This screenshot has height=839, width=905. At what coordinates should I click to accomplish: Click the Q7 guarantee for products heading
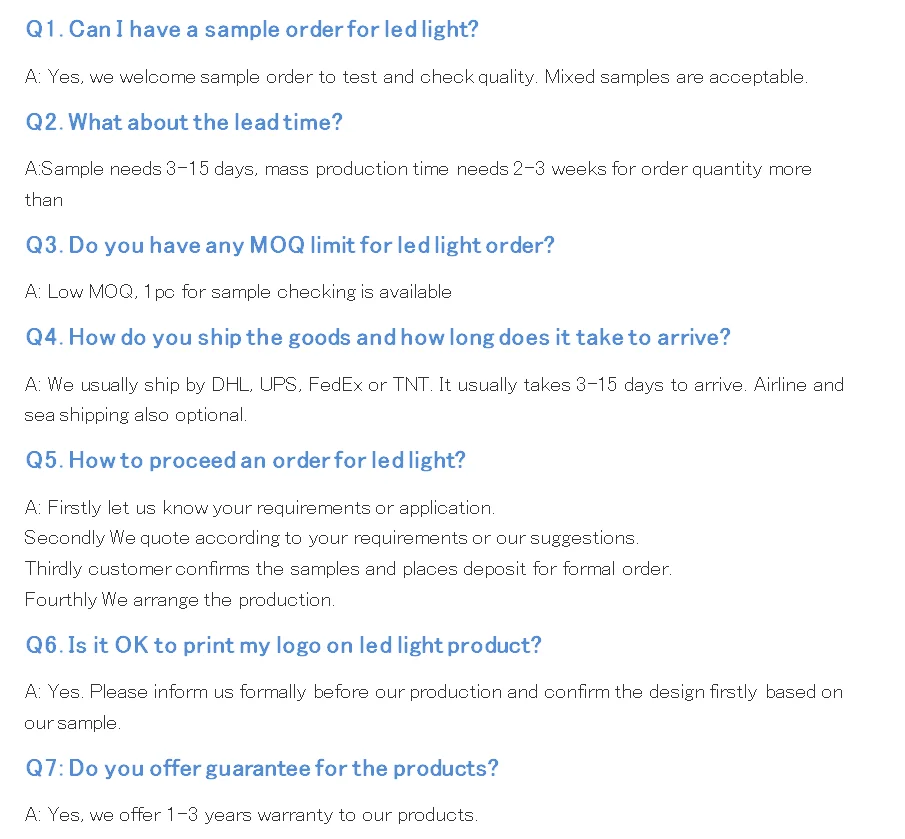pyautogui.click(x=262, y=769)
